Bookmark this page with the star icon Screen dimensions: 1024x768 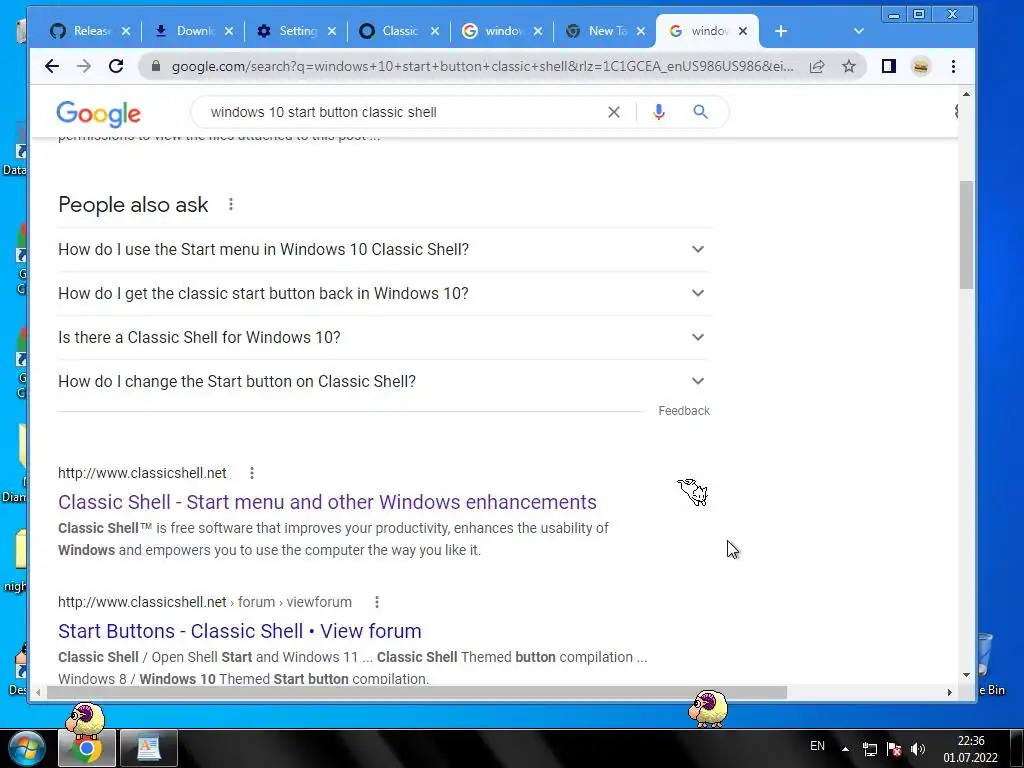848,66
